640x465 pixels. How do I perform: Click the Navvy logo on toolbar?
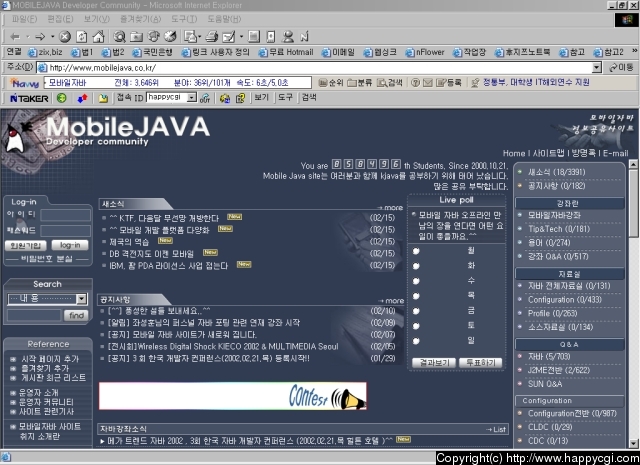(x=25, y=83)
